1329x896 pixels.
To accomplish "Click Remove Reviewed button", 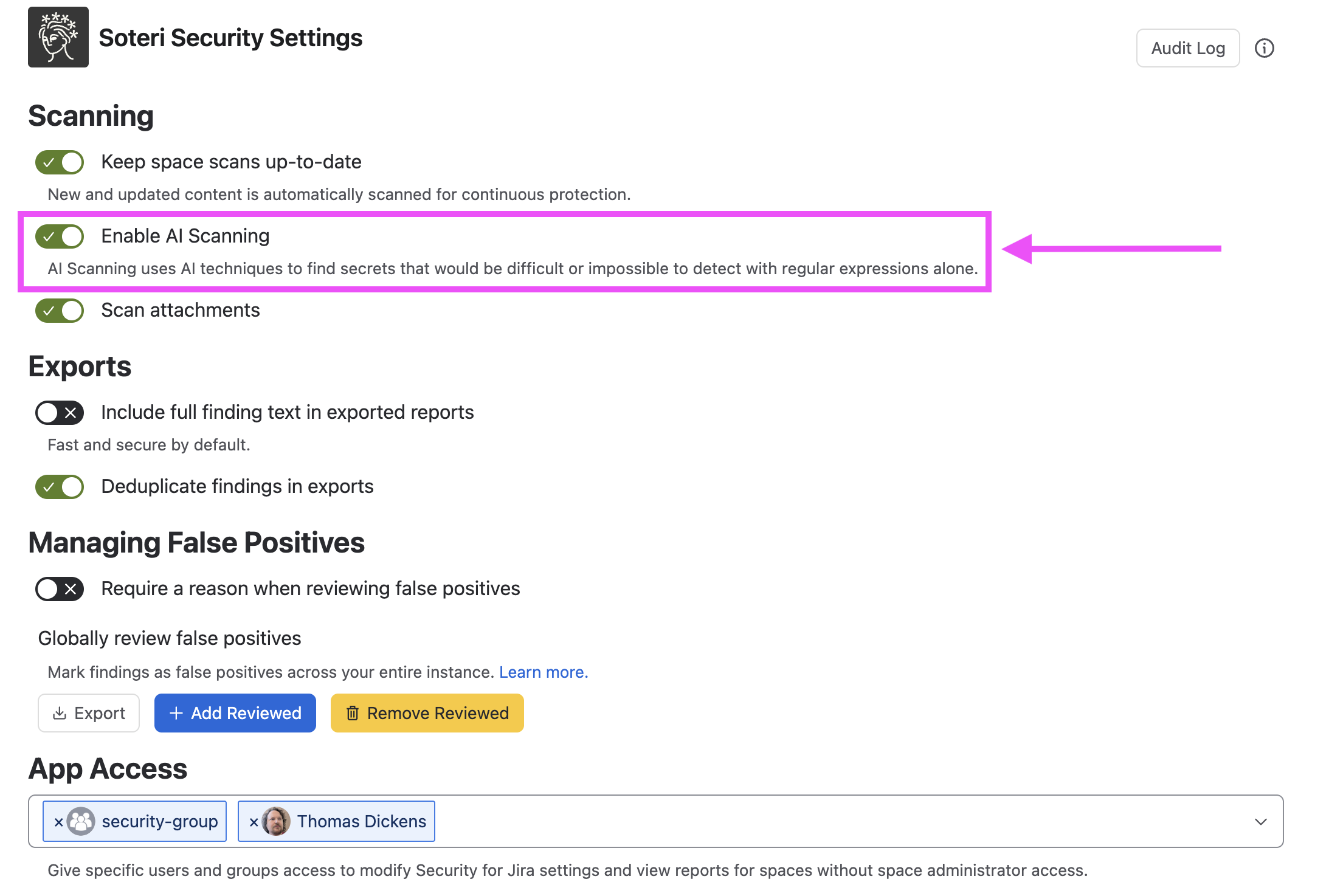I will (x=427, y=713).
